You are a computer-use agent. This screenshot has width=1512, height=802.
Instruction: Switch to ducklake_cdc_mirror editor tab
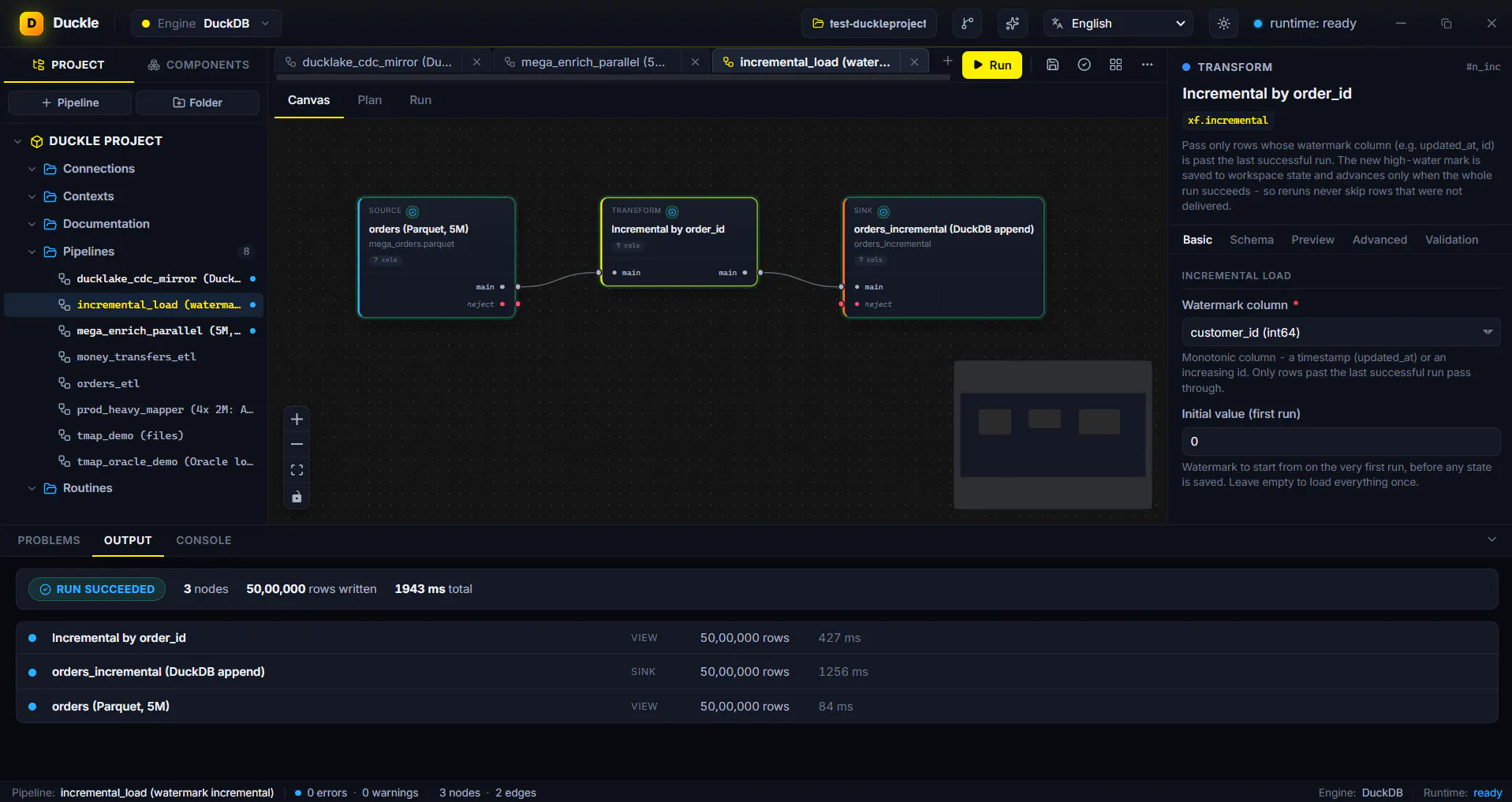377,62
